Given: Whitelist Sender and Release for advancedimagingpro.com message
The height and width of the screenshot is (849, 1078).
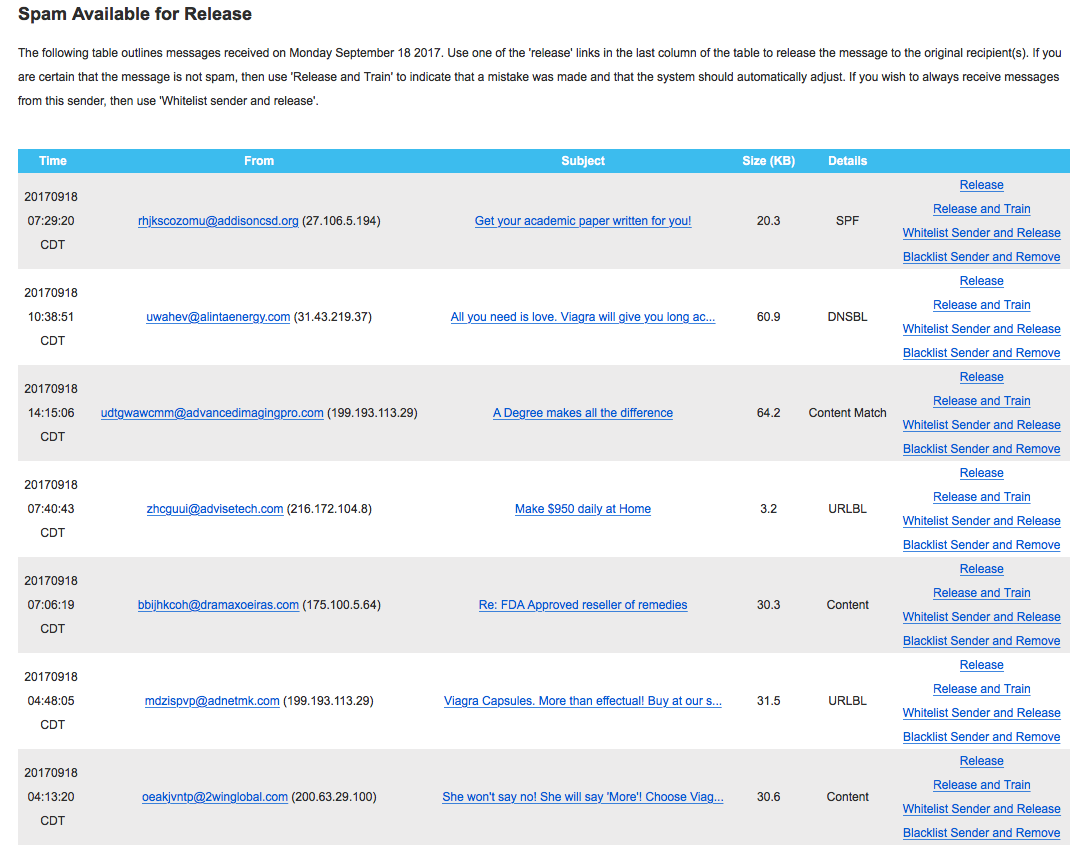Looking at the screenshot, I should pos(981,426).
